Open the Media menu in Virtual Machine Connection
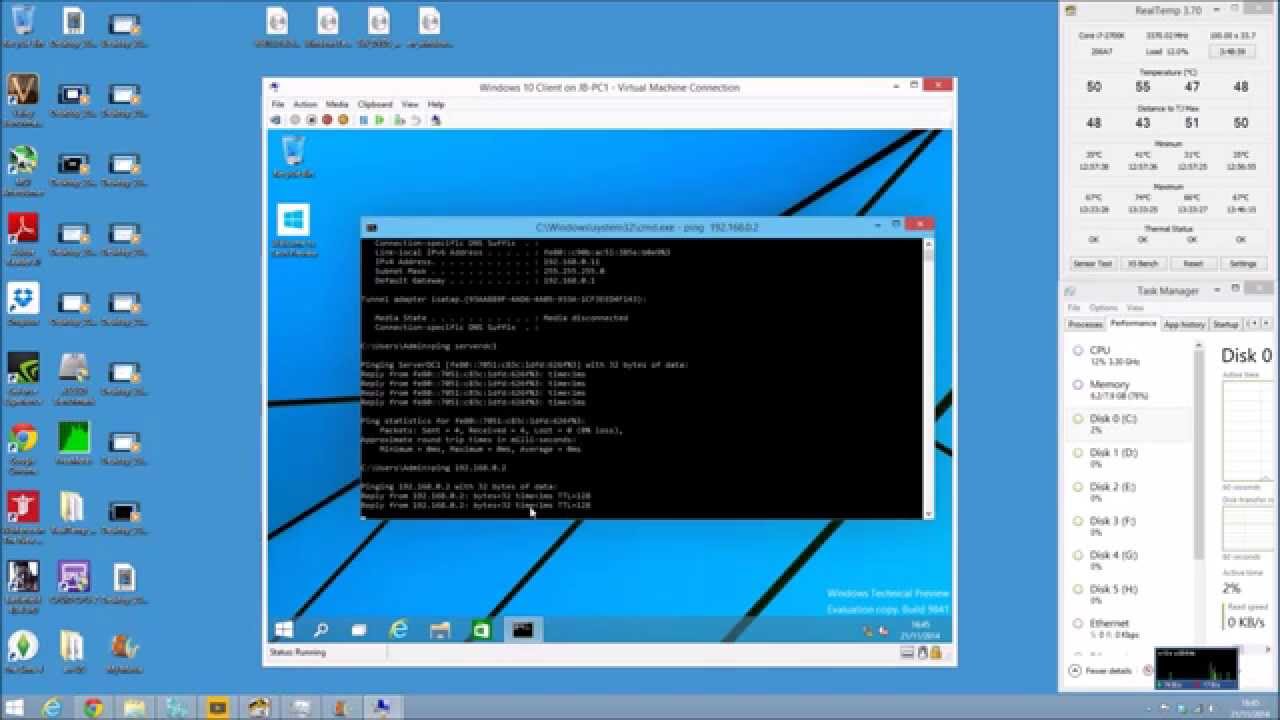This screenshot has height=720, width=1280. tap(337, 104)
